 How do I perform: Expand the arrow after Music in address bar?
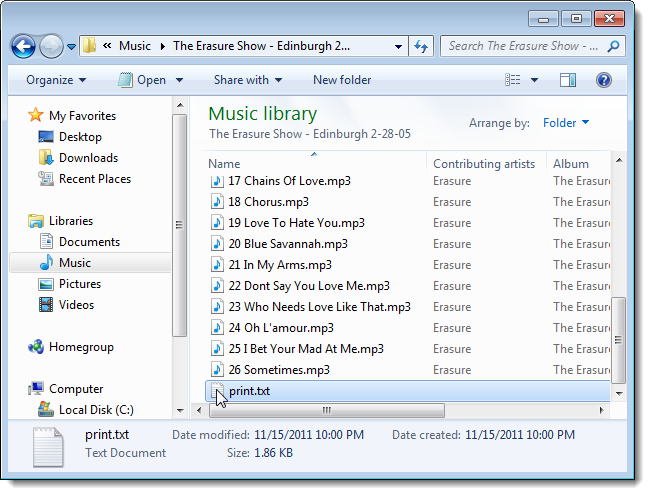coord(162,46)
